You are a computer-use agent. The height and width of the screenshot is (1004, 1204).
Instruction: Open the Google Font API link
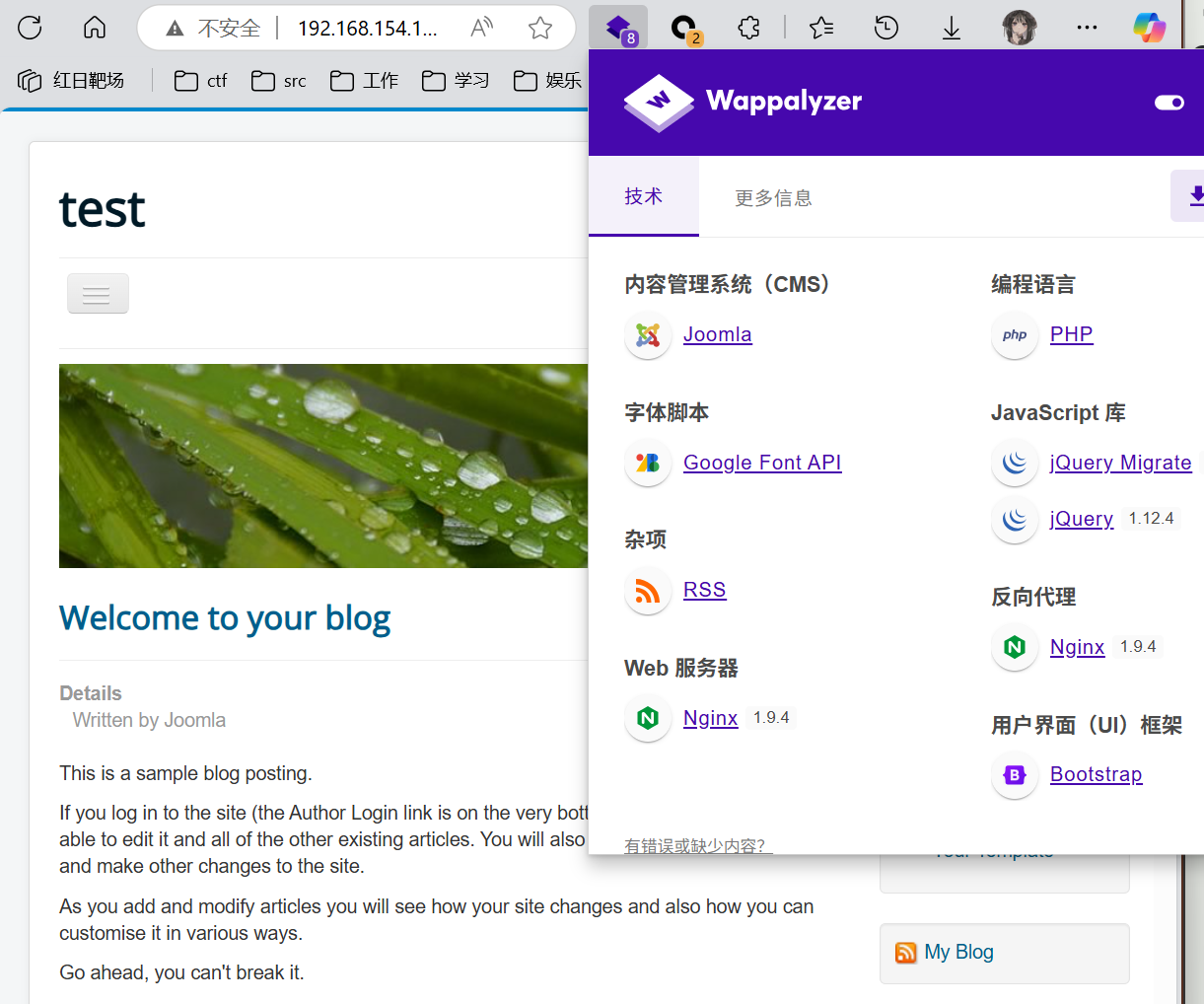coord(762,463)
